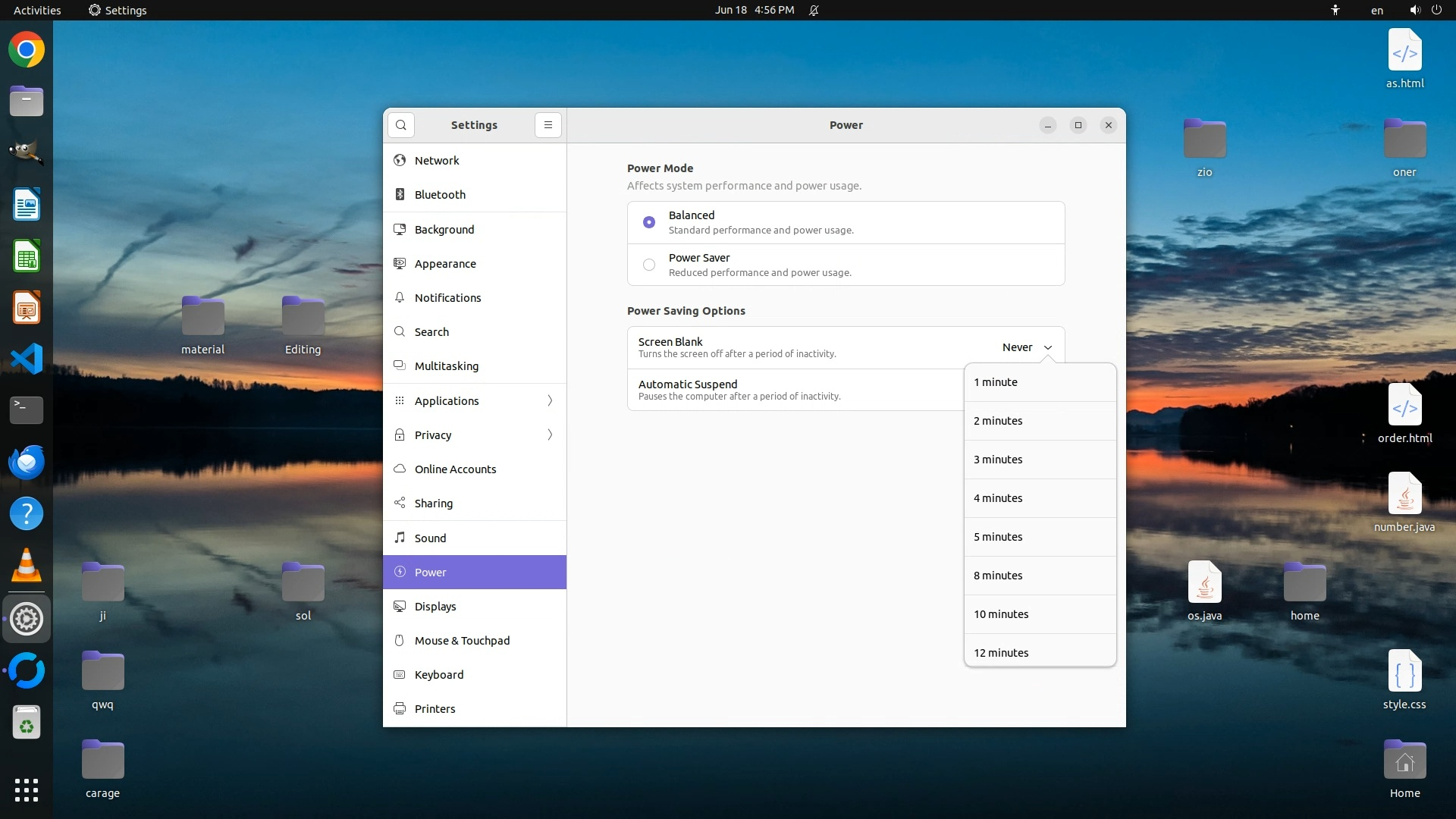Open the Displays settings panel

pos(435,607)
